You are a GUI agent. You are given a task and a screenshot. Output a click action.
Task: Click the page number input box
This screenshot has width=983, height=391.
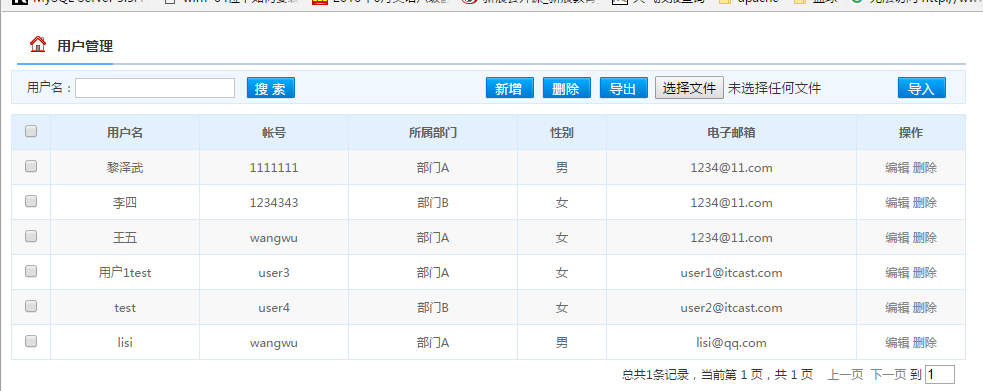pos(940,375)
